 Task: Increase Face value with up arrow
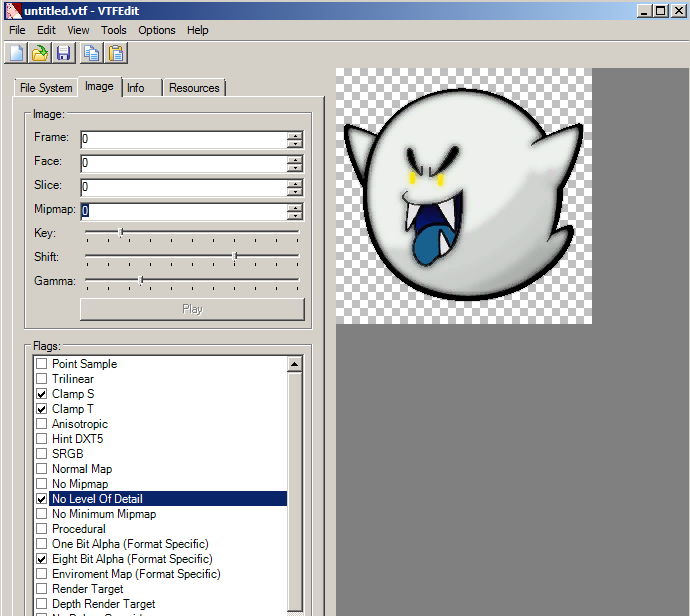click(x=295, y=159)
